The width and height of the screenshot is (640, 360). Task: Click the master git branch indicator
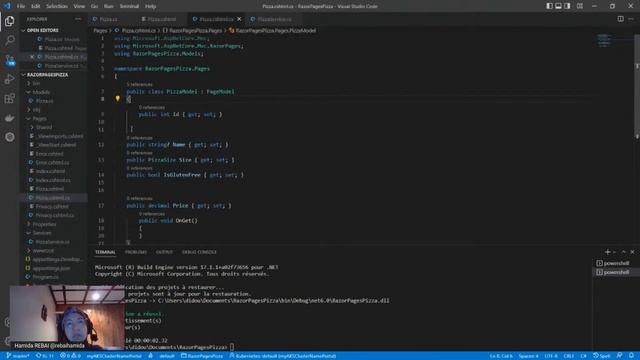[x=17, y=356]
